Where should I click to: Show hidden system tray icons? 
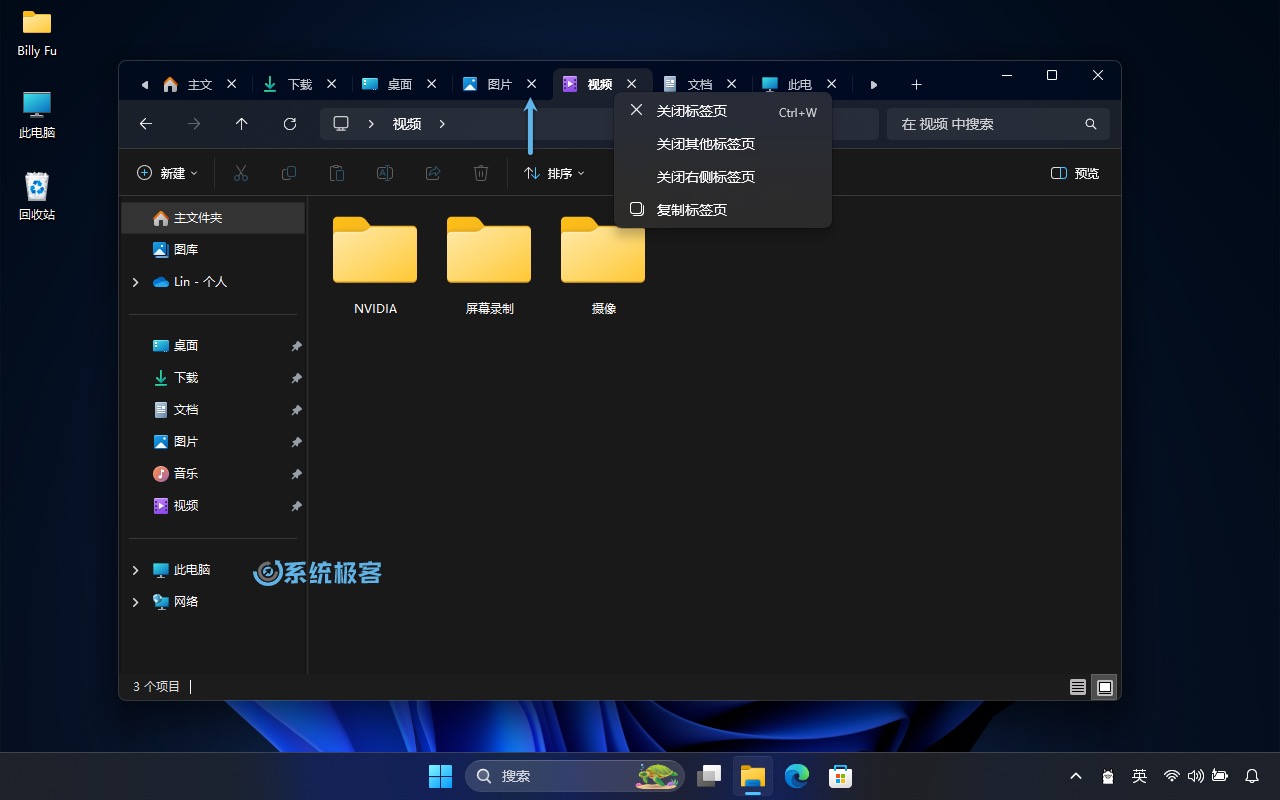point(1076,776)
